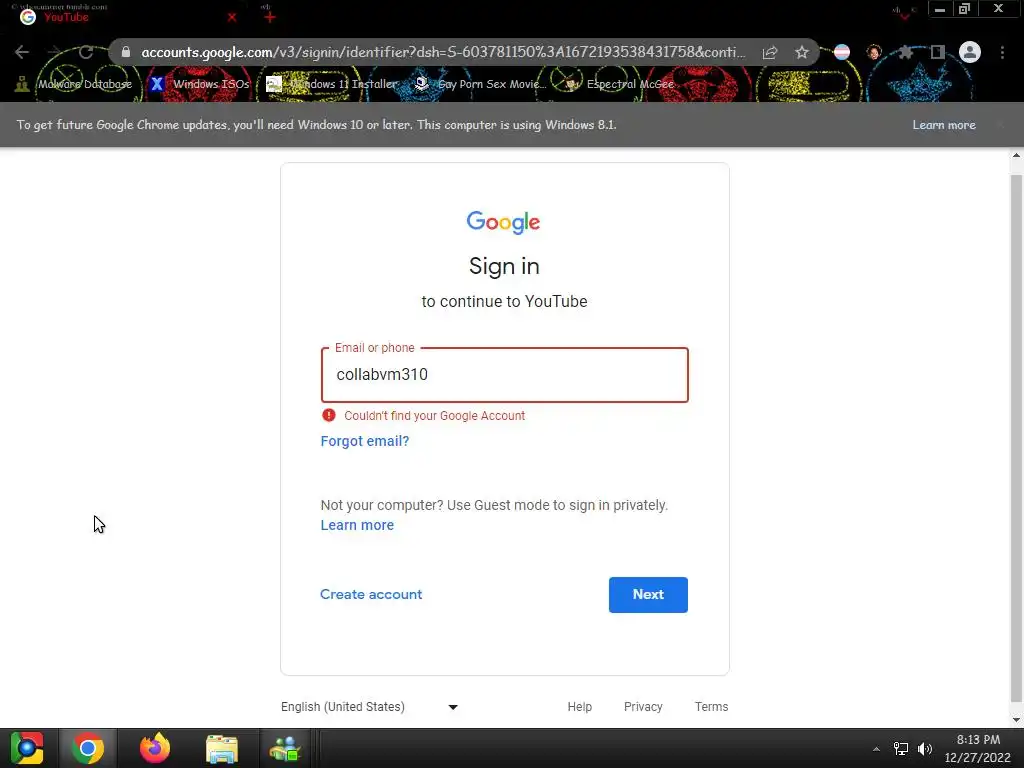This screenshot has width=1024, height=768.
Task: Click the avatar extension icon beside the flag
Action: pos(874,52)
